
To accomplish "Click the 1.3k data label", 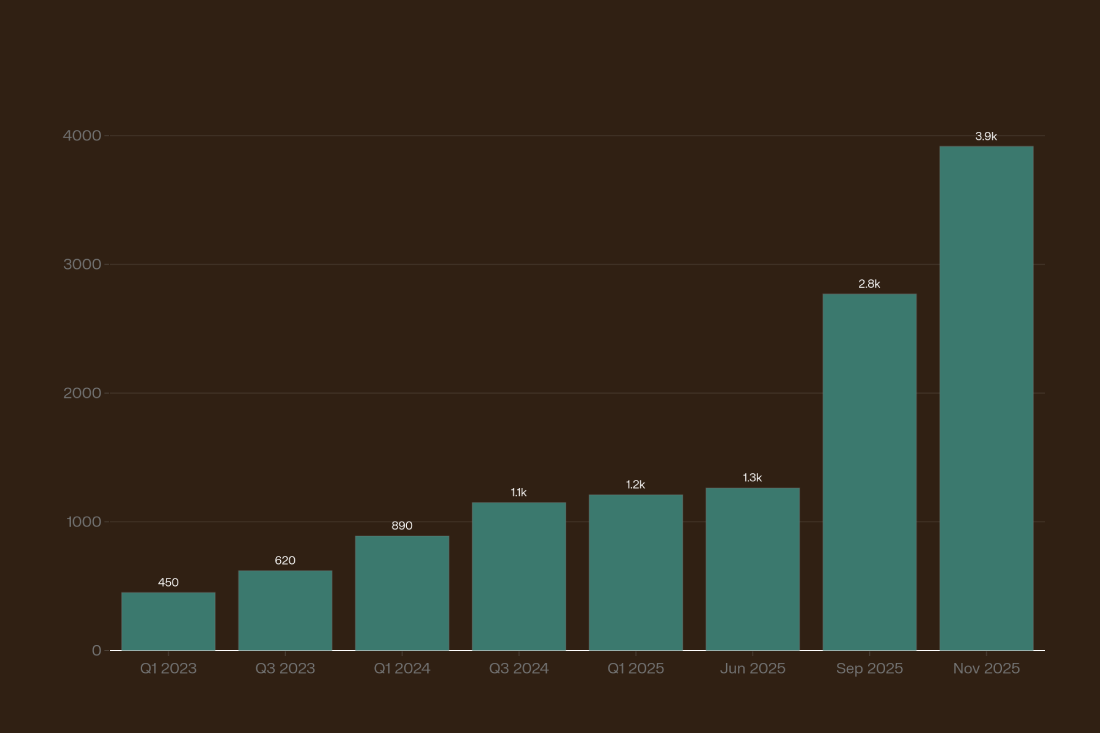I will point(752,478).
